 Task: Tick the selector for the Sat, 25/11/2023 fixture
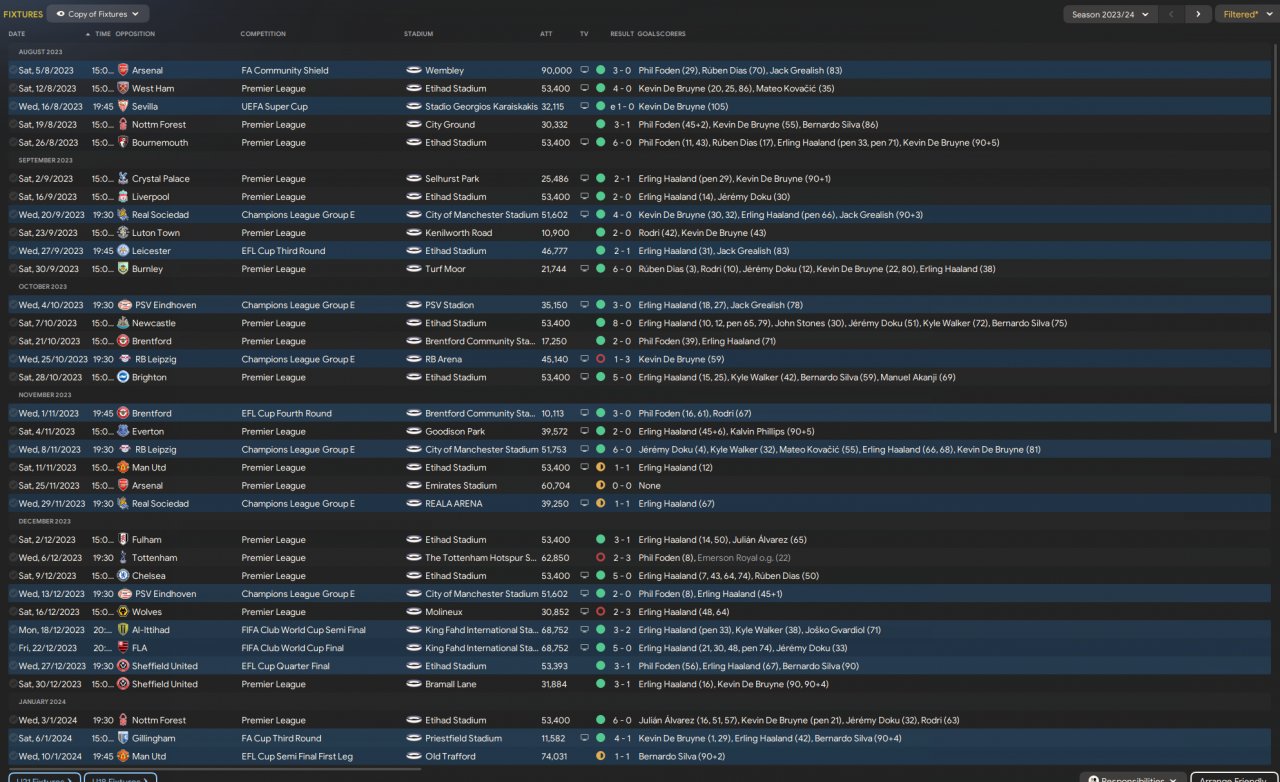point(13,485)
